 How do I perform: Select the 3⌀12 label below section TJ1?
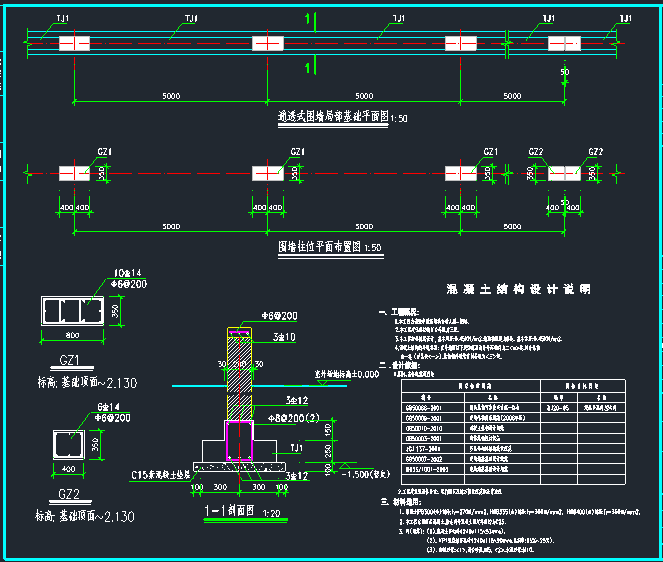coord(297,476)
